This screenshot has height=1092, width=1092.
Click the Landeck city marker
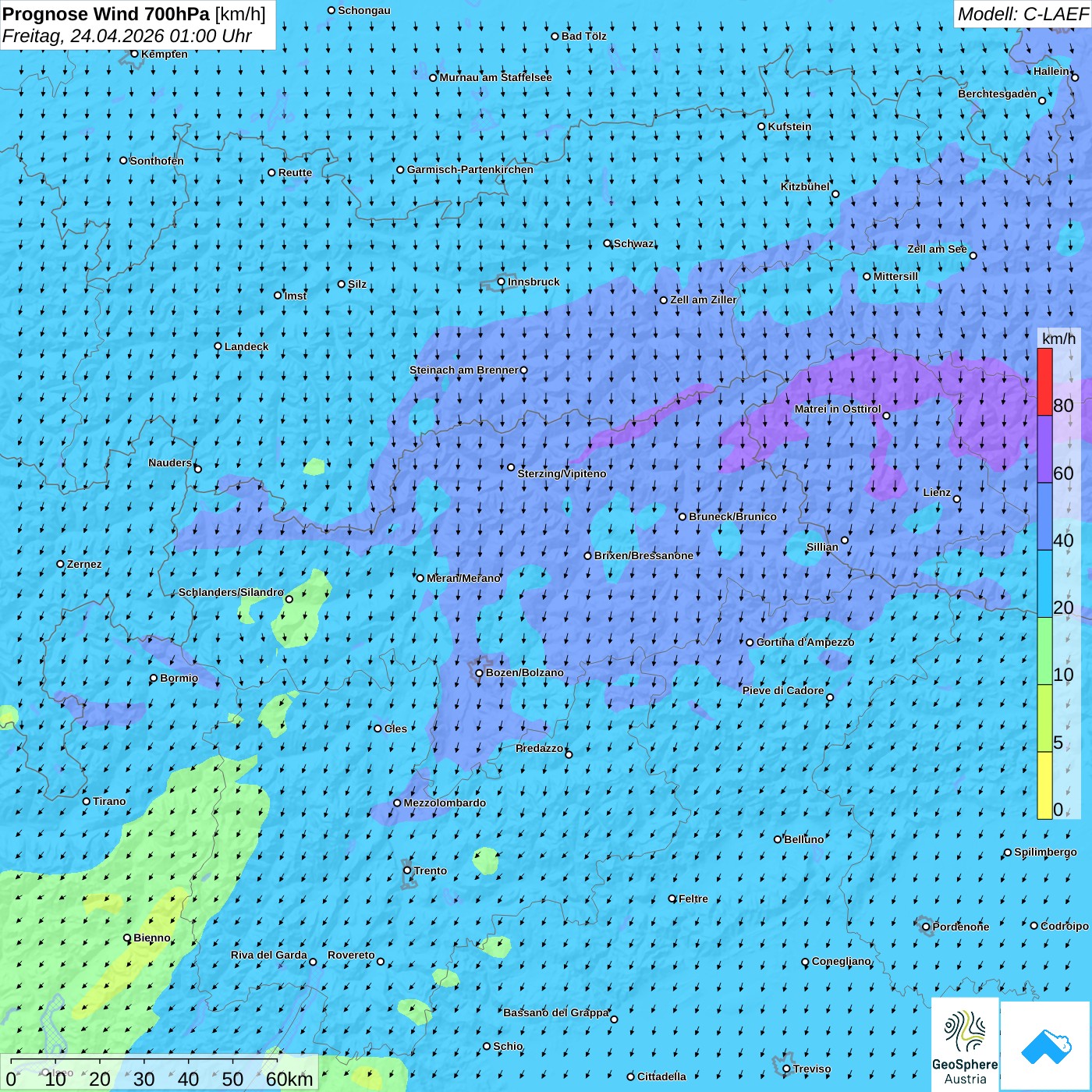tap(218, 346)
